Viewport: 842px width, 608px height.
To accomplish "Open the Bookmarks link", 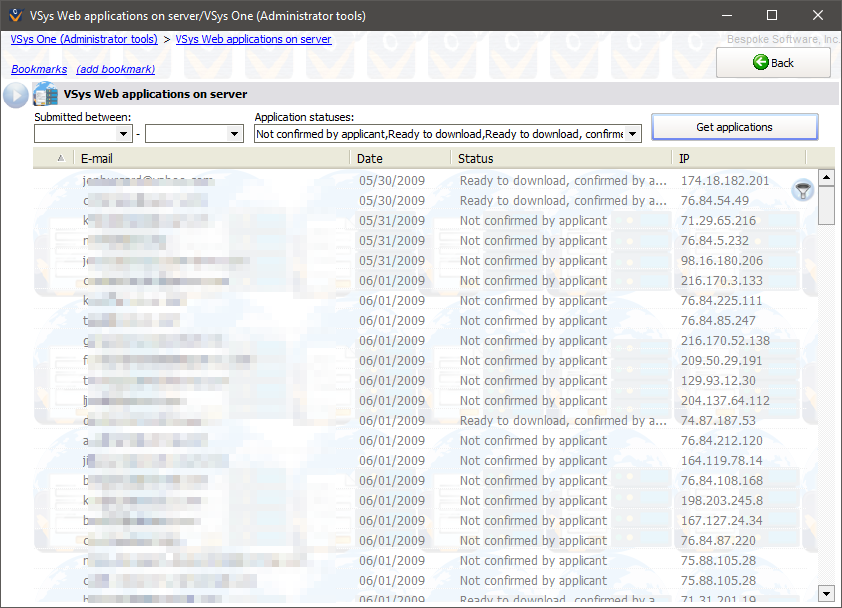I will point(39,69).
